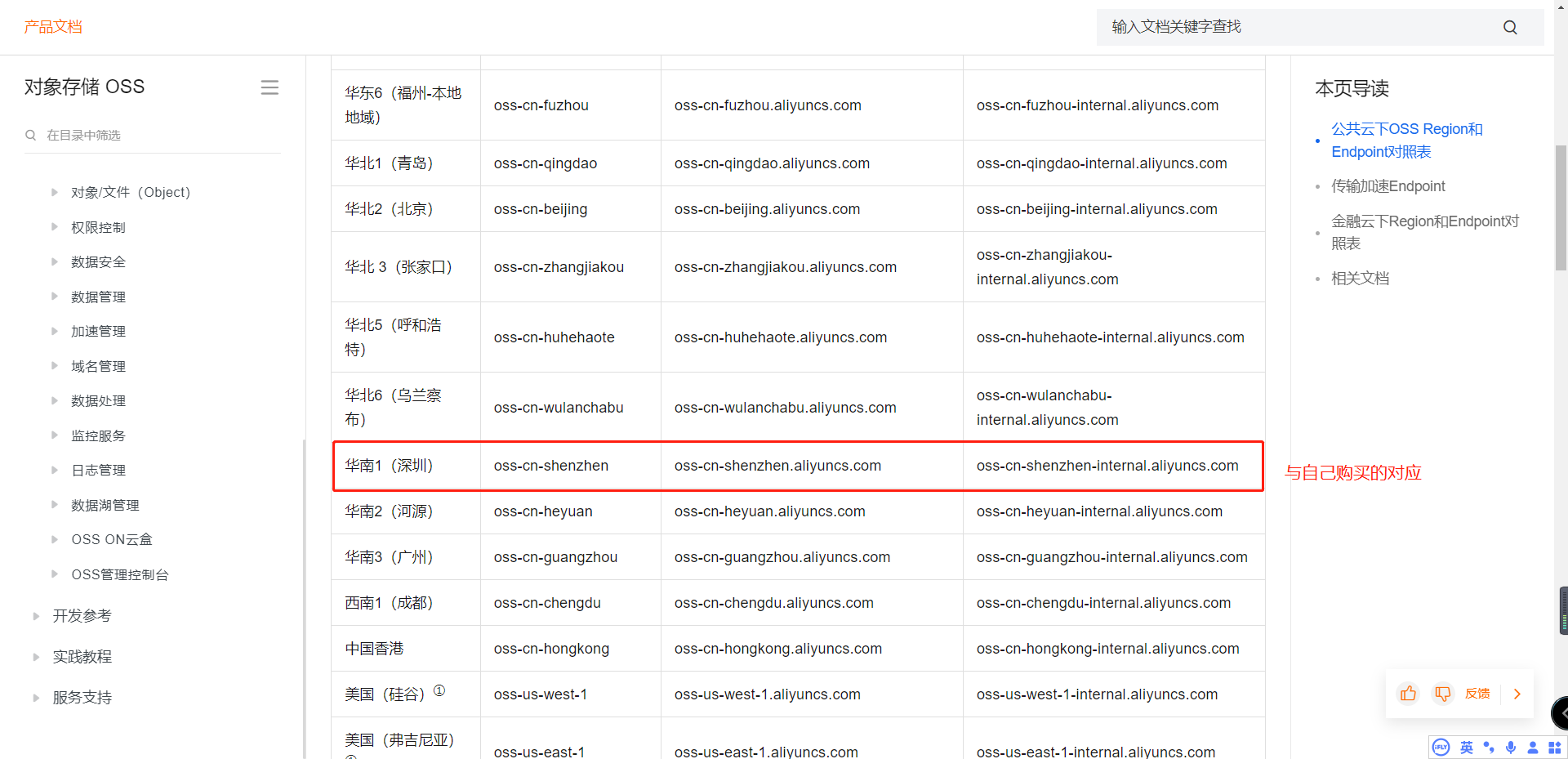Click the search magnifier icon

click(1510, 27)
